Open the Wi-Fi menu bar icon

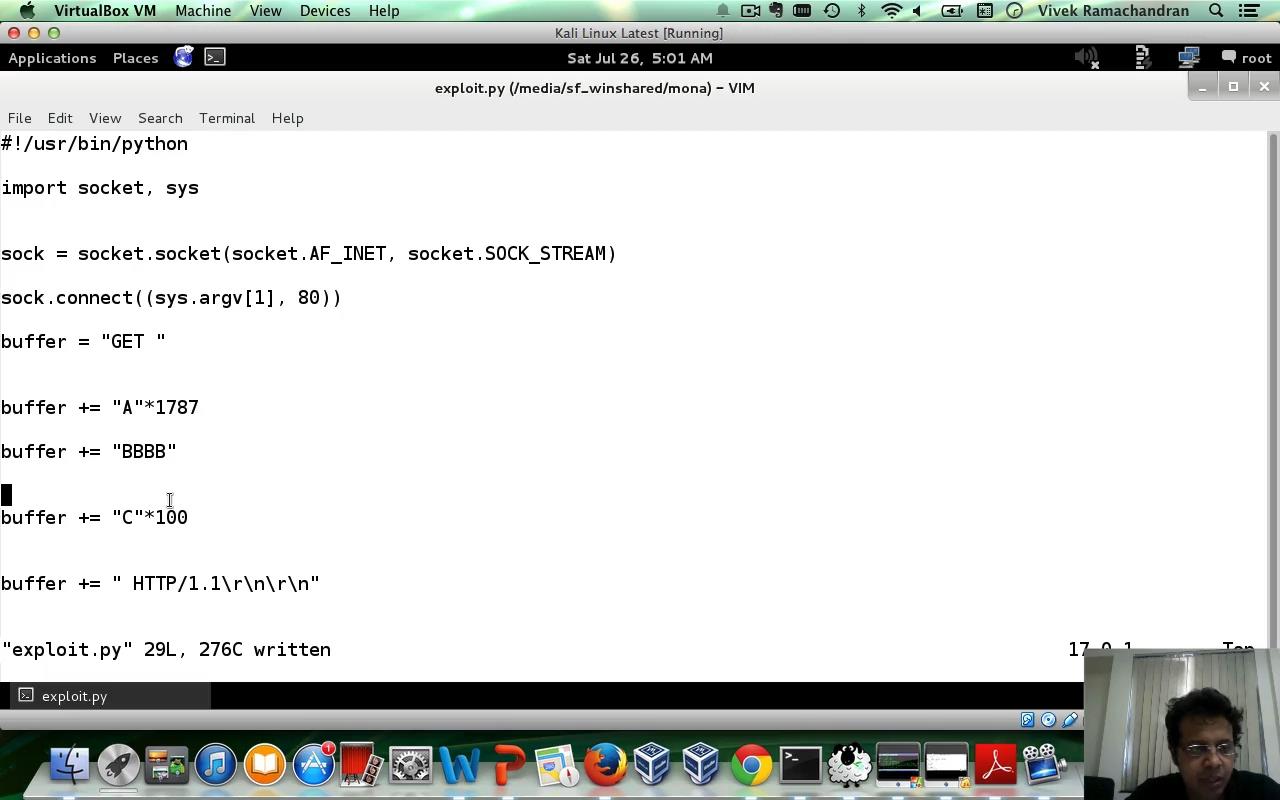tap(891, 11)
